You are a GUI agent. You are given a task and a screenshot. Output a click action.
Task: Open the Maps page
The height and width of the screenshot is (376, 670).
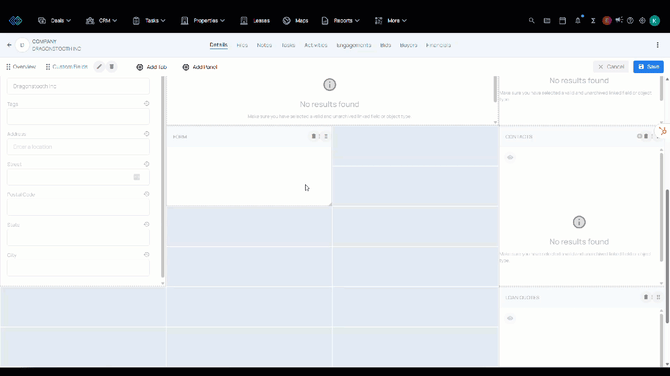click(x=295, y=21)
